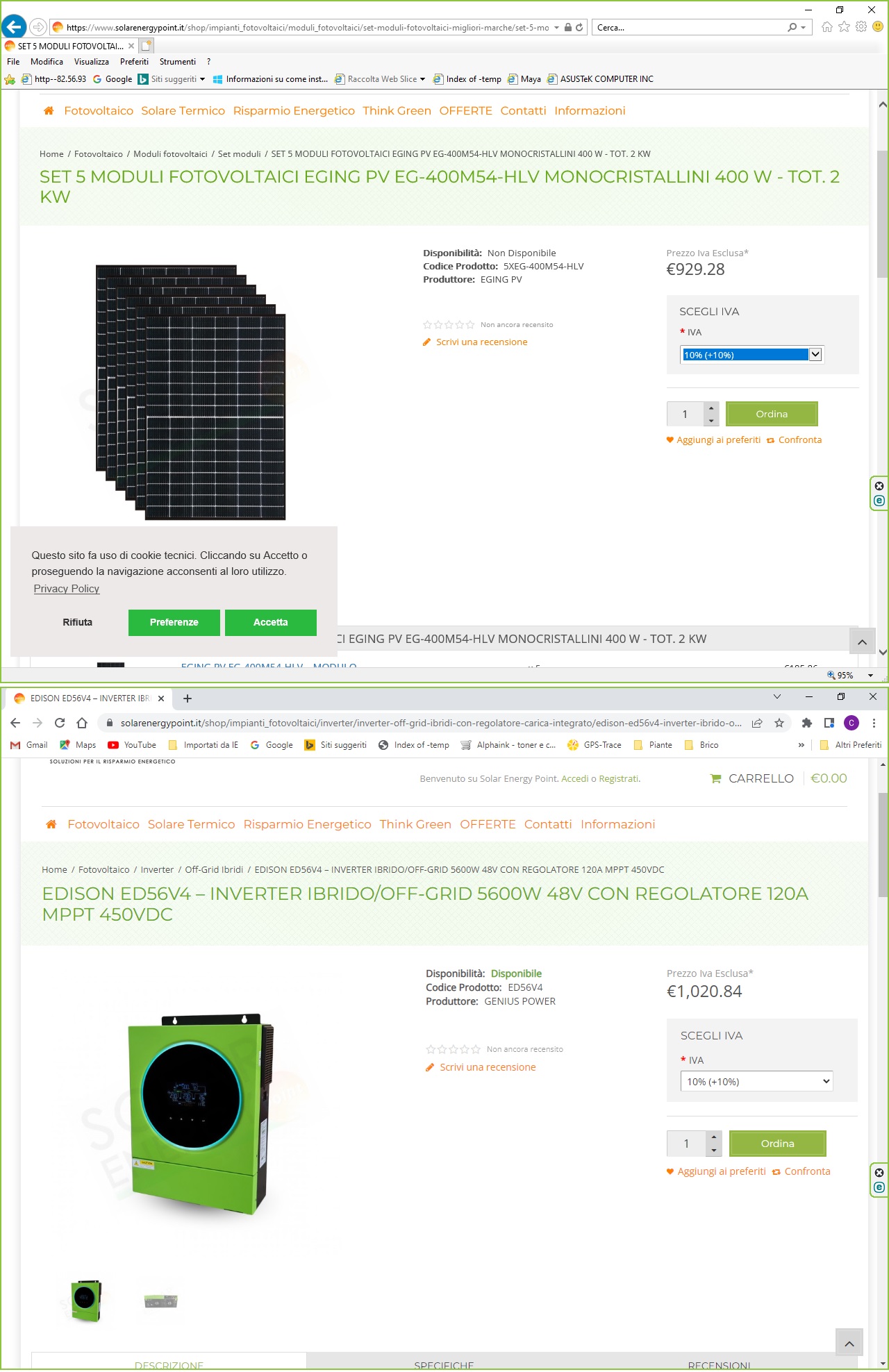Click Aggiungi ai preferiti on inverter page
Viewport: 889px width, 1372px height.
click(716, 1171)
